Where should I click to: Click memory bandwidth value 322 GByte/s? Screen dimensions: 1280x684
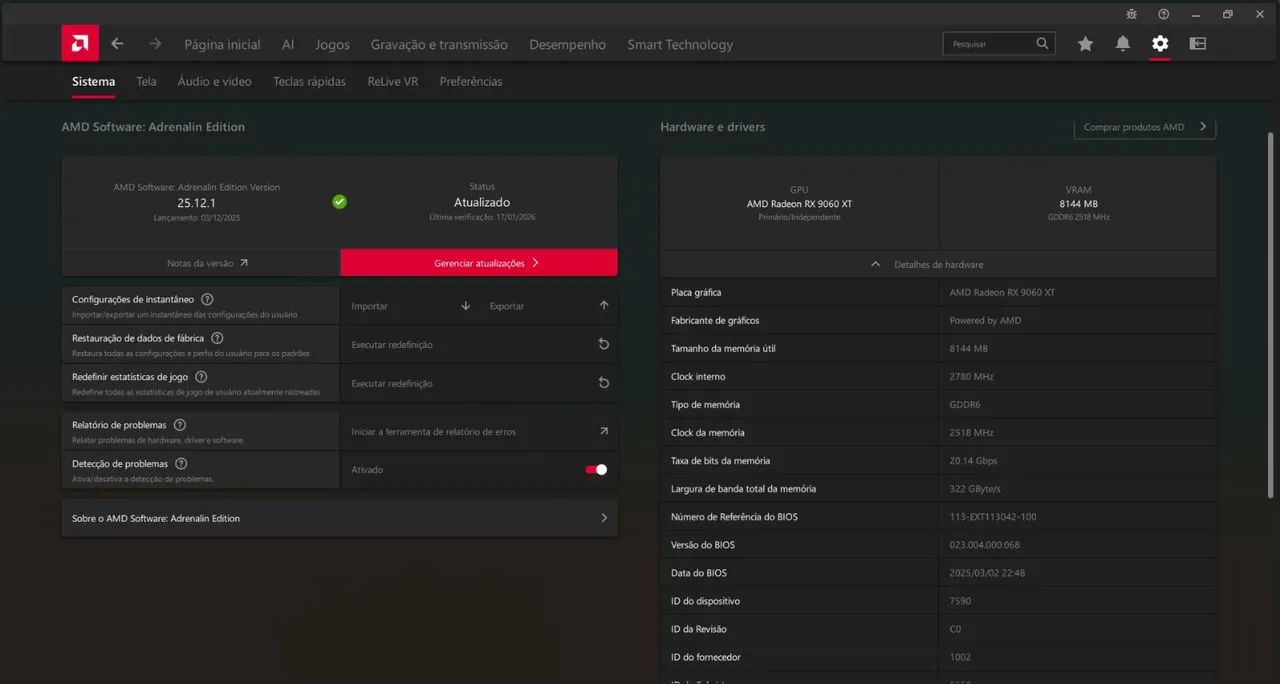coord(975,489)
